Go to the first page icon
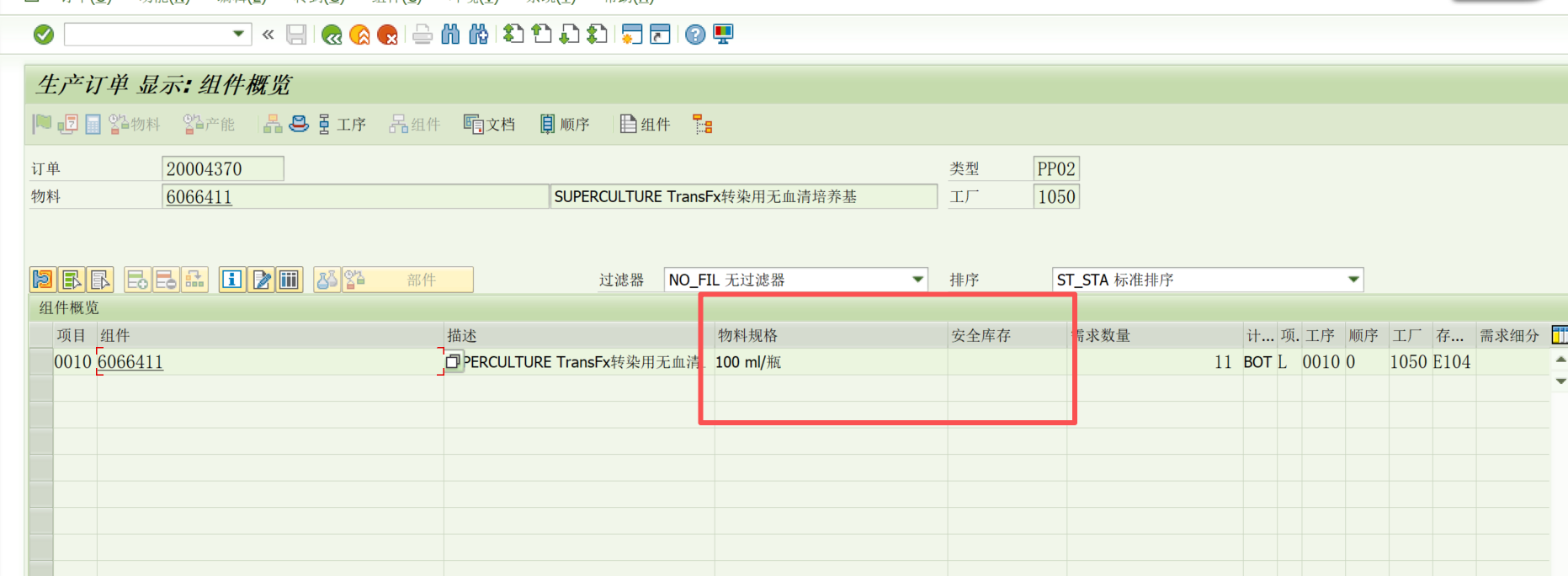The width and height of the screenshot is (1568, 576). (513, 35)
